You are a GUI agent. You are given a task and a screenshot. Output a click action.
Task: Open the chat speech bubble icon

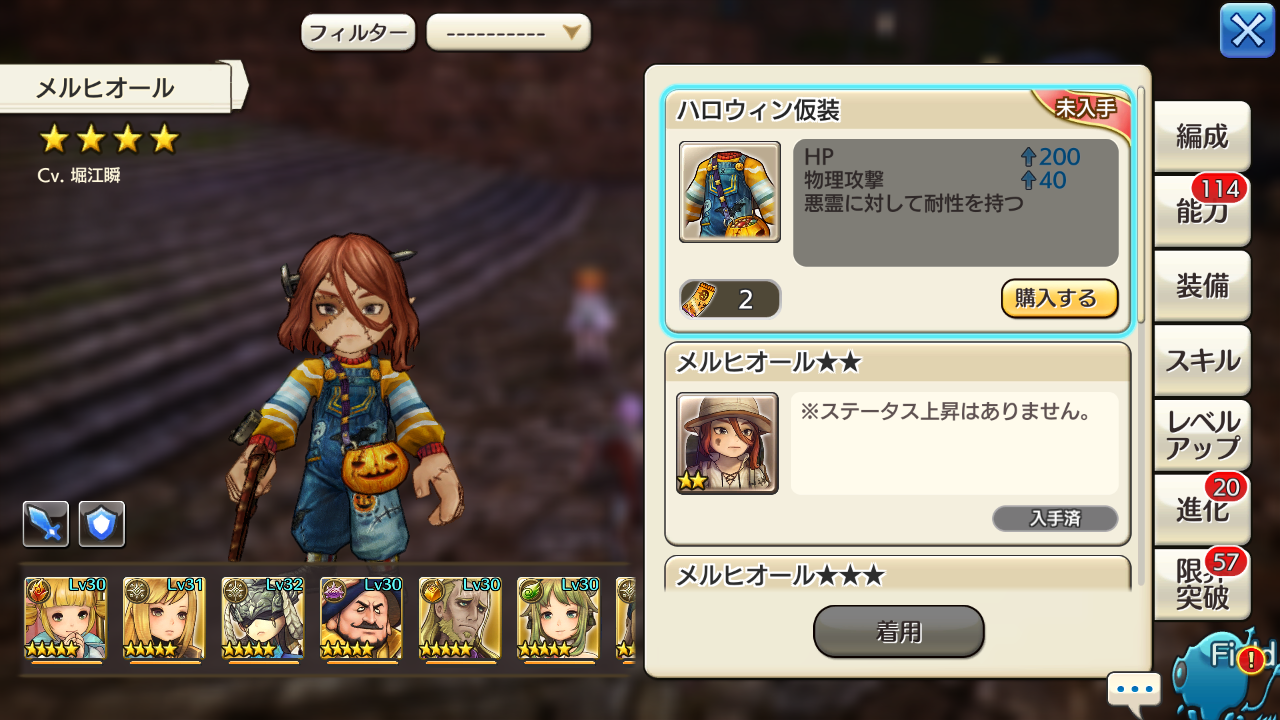click(x=1134, y=690)
